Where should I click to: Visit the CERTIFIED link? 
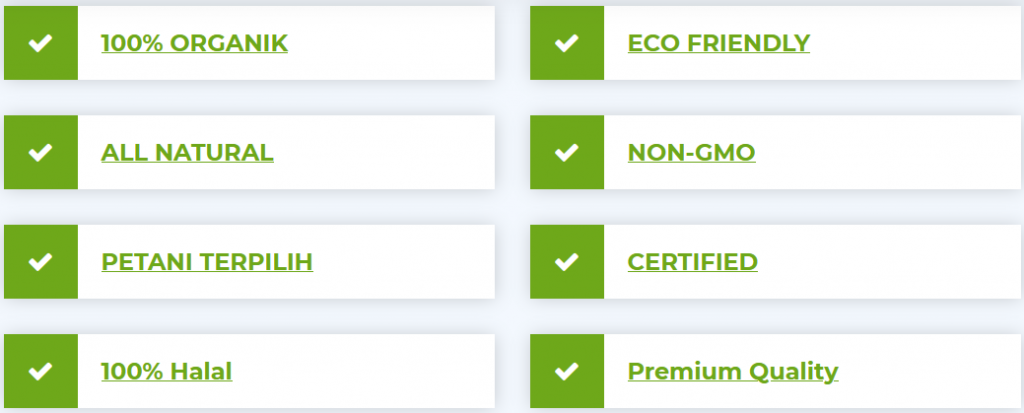(692, 262)
